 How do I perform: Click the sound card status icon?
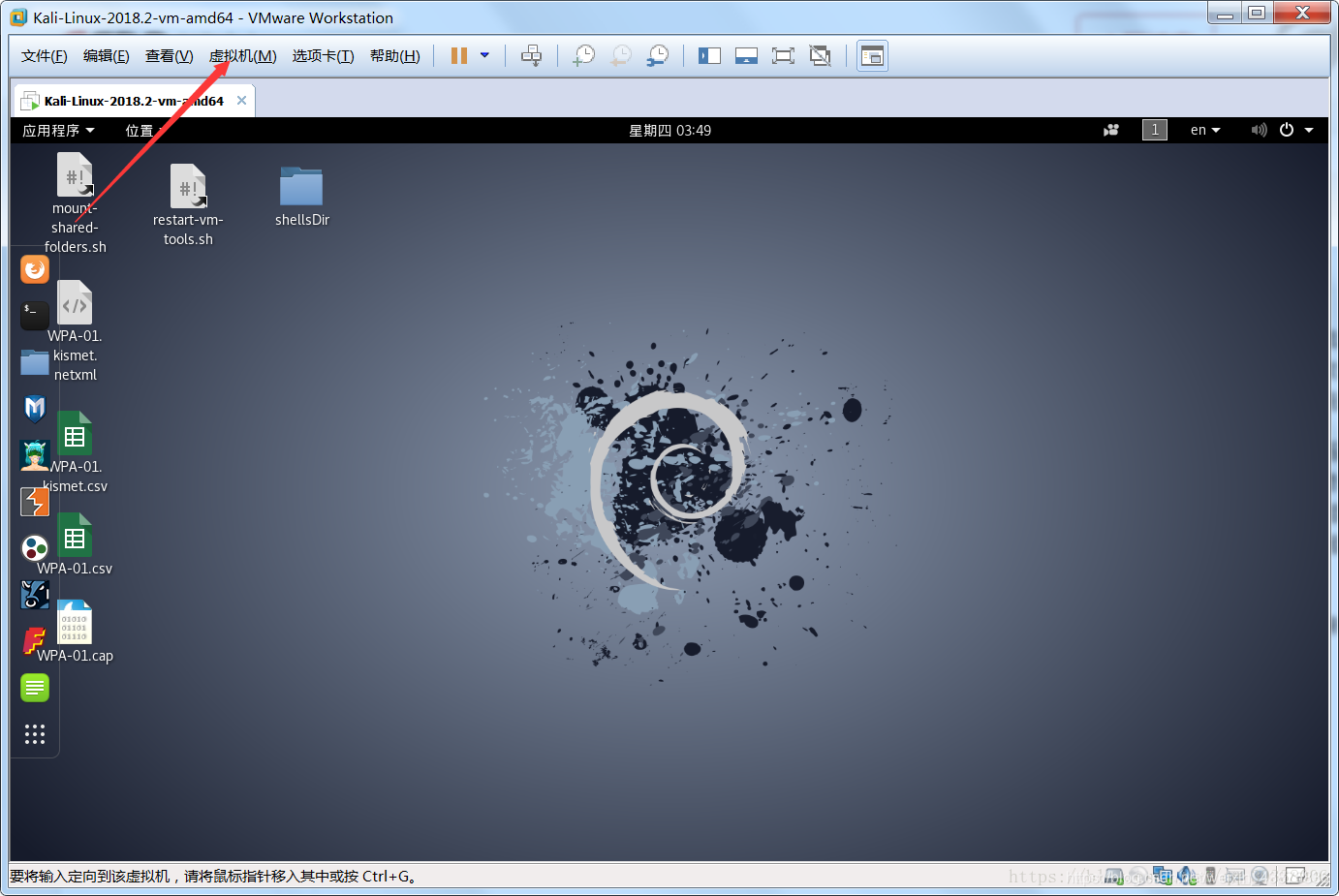1187,877
